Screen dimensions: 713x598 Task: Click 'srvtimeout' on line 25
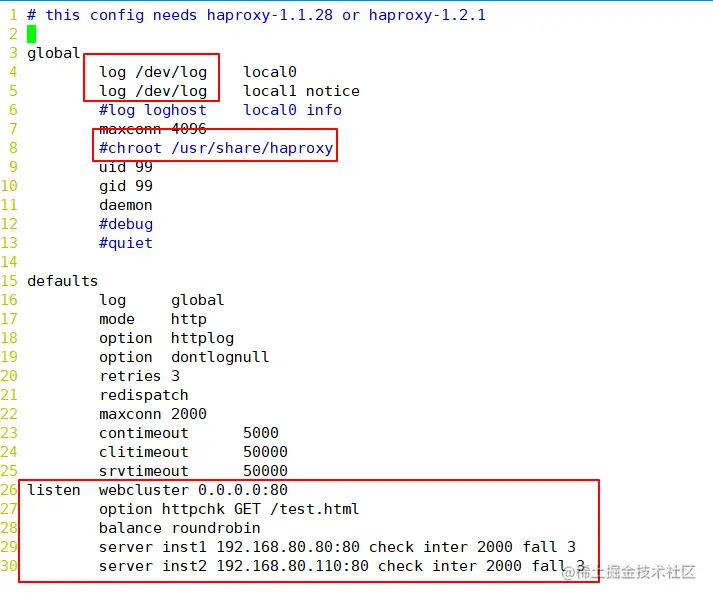[x=144, y=471]
